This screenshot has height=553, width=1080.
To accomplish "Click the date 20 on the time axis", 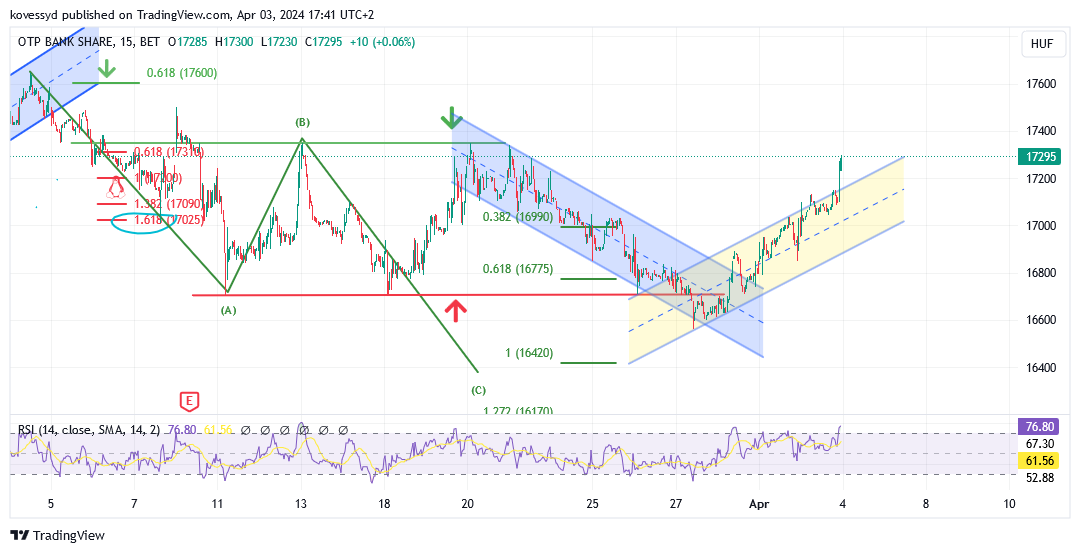I will pyautogui.click(x=468, y=504).
